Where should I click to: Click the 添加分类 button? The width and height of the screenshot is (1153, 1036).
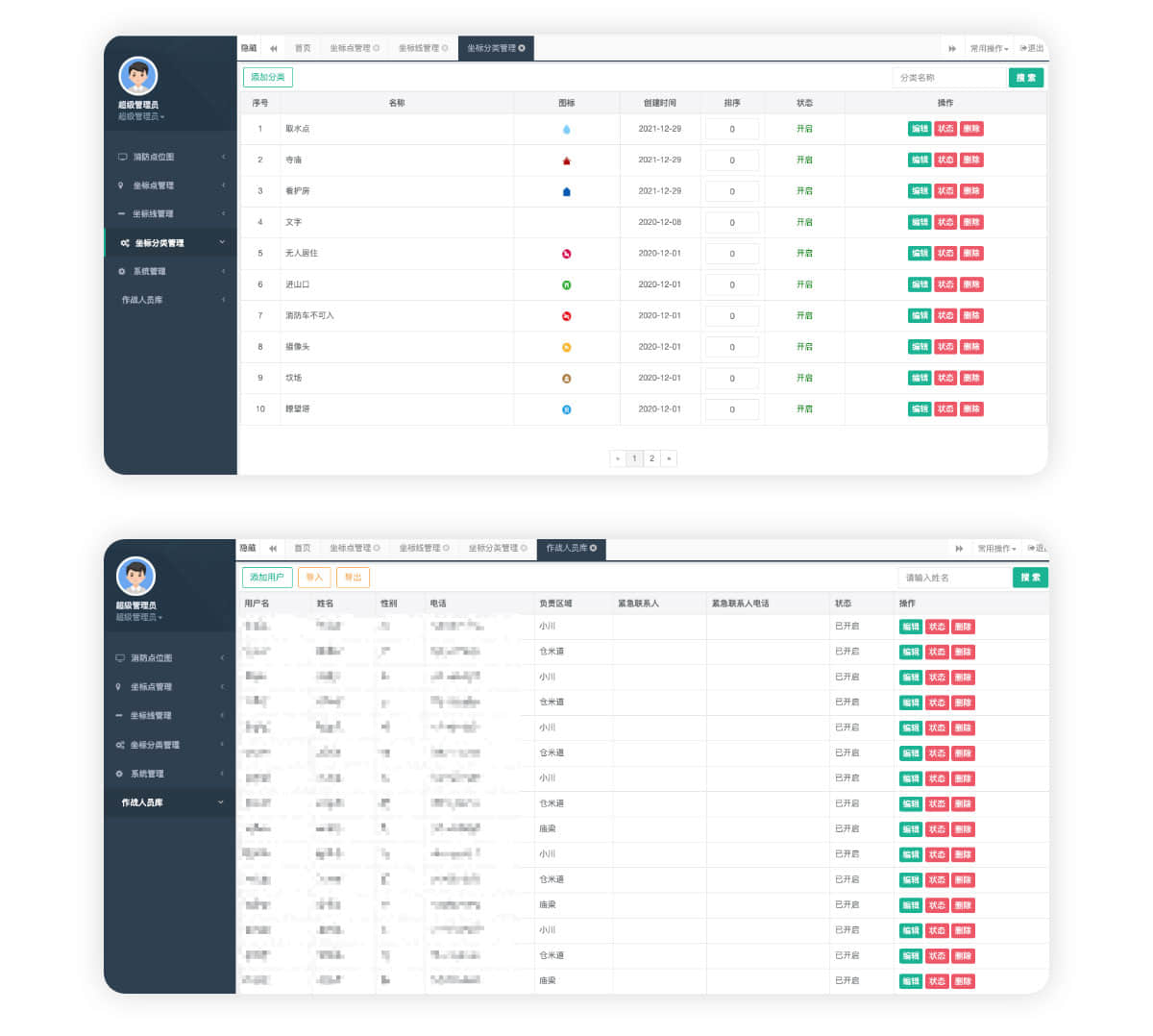[x=268, y=77]
